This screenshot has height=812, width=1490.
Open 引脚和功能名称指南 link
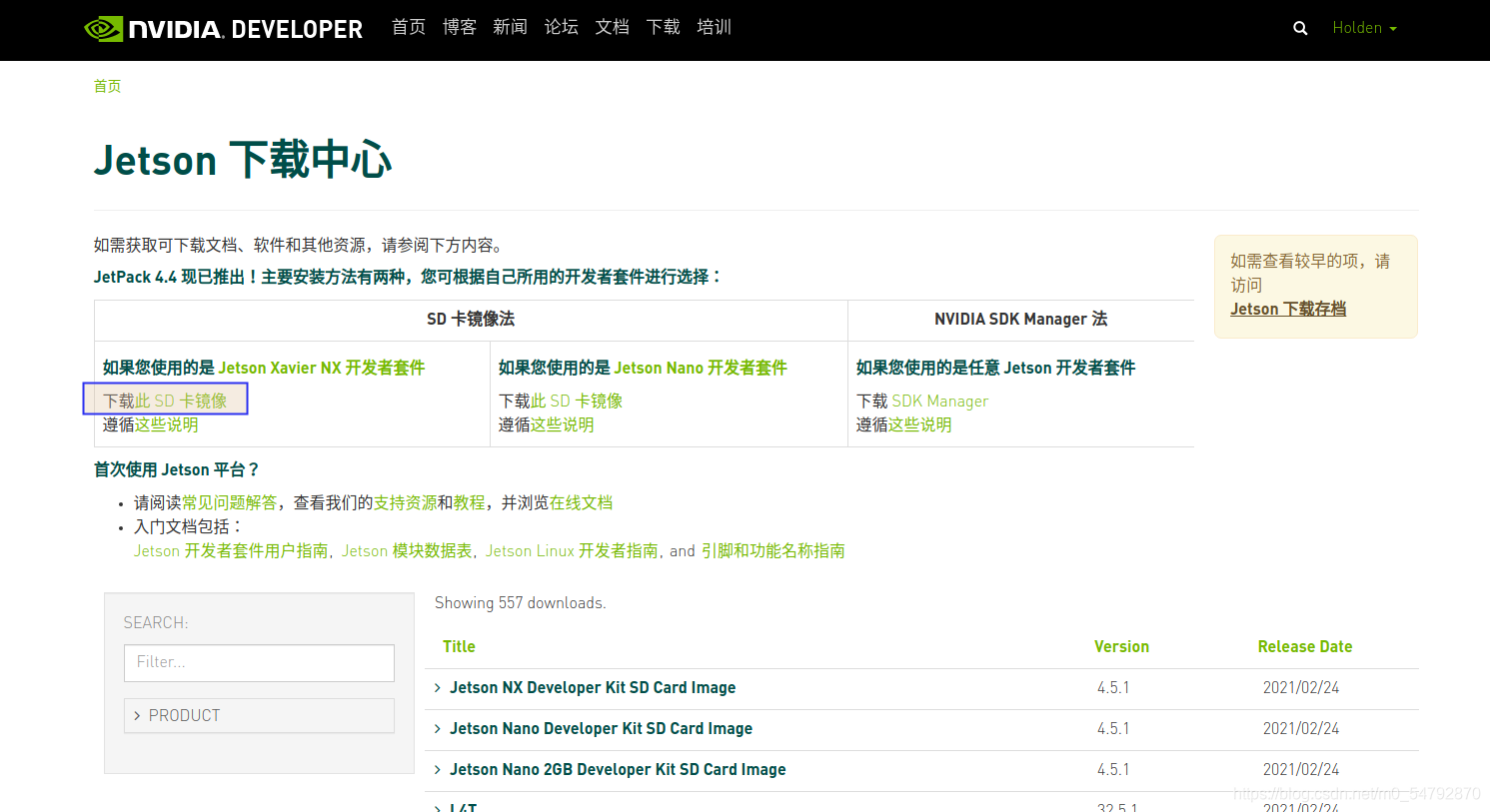(x=773, y=550)
